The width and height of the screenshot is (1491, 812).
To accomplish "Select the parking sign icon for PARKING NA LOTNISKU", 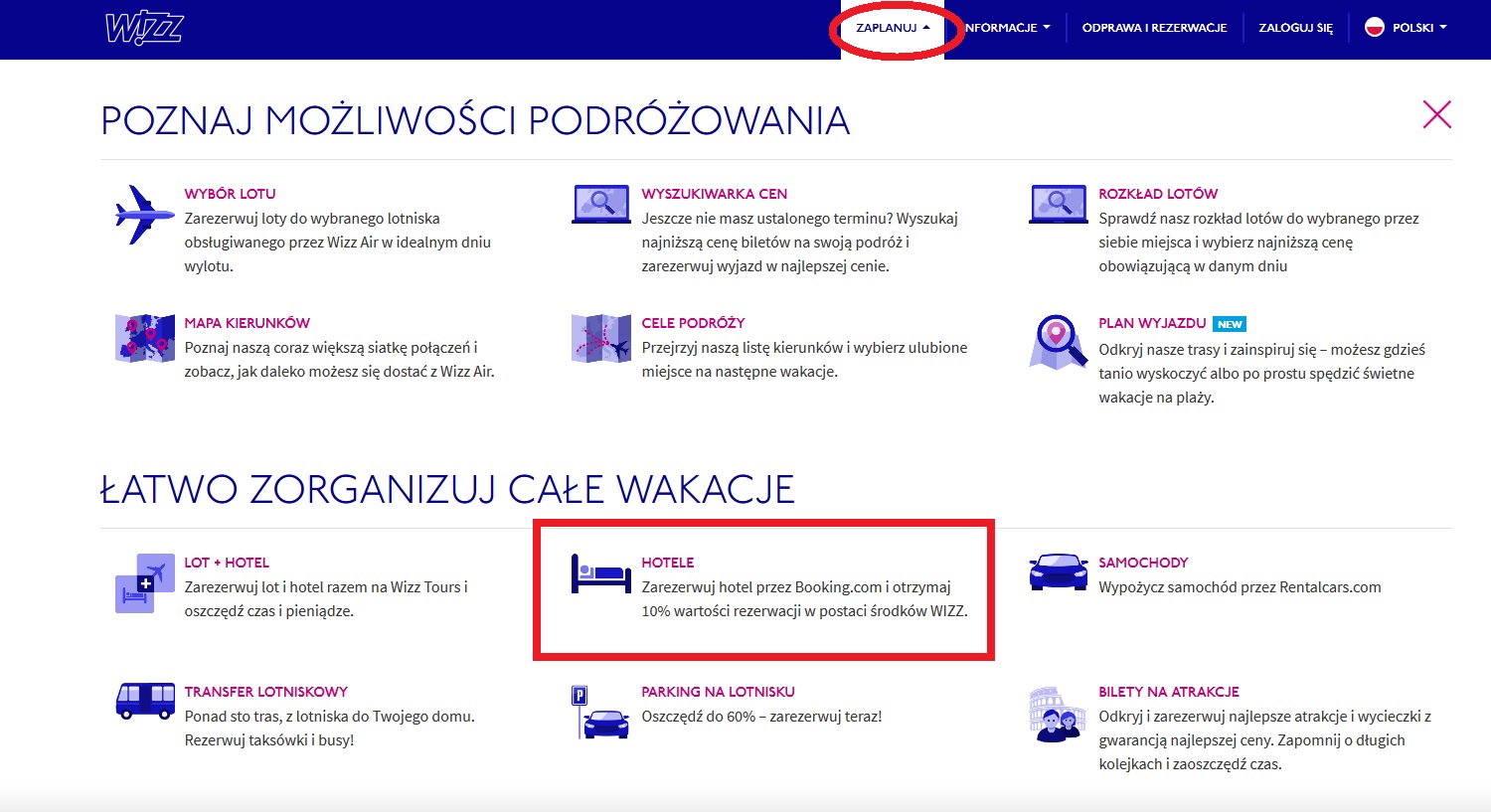I will (x=600, y=714).
